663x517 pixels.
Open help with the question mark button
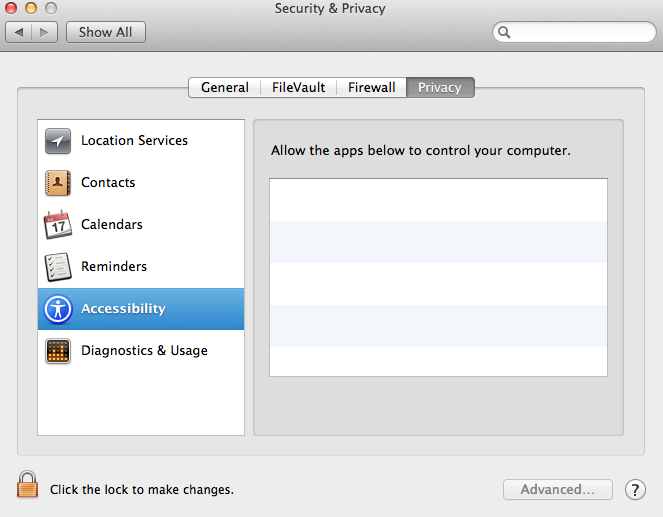point(635,490)
